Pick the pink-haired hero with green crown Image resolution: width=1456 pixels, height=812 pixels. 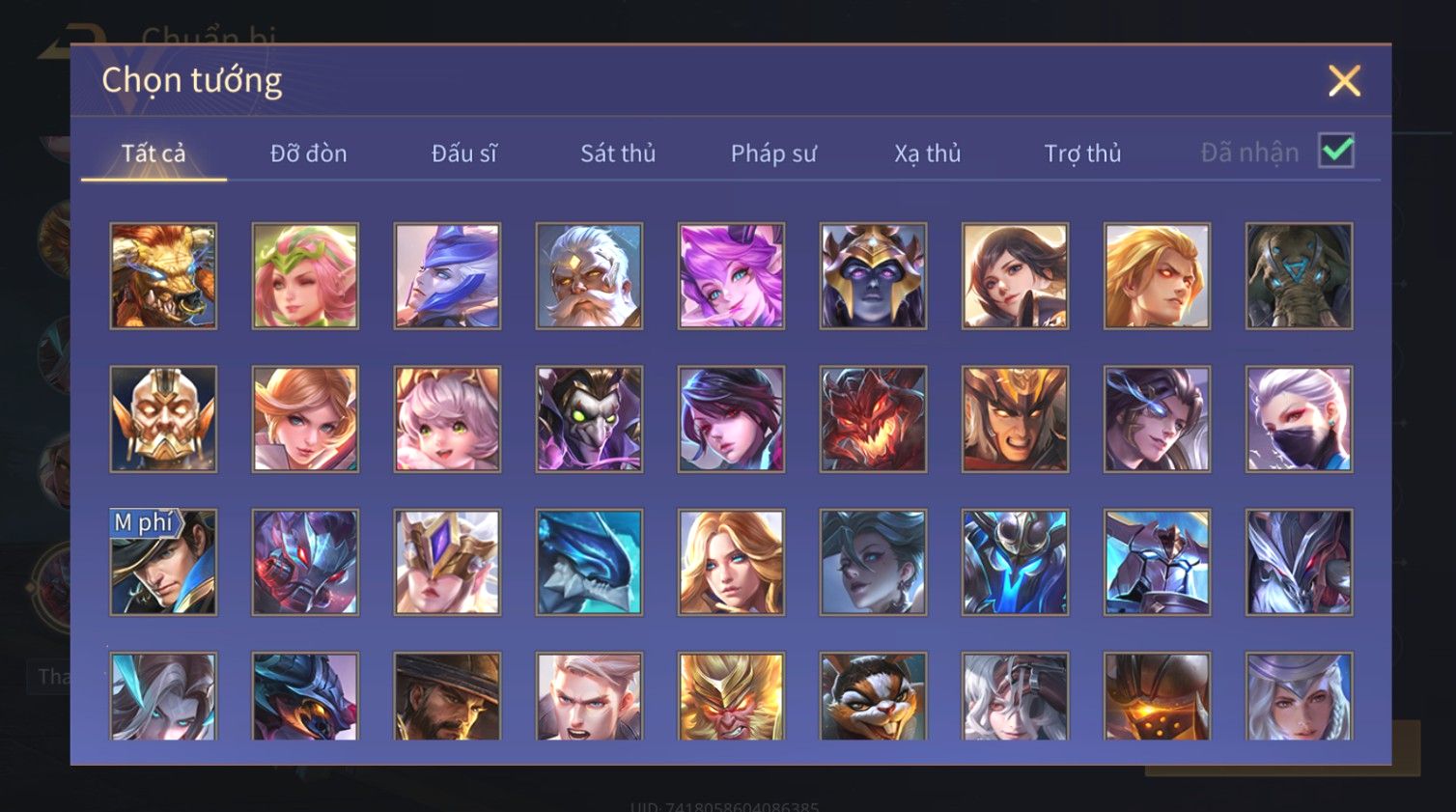tap(305, 276)
